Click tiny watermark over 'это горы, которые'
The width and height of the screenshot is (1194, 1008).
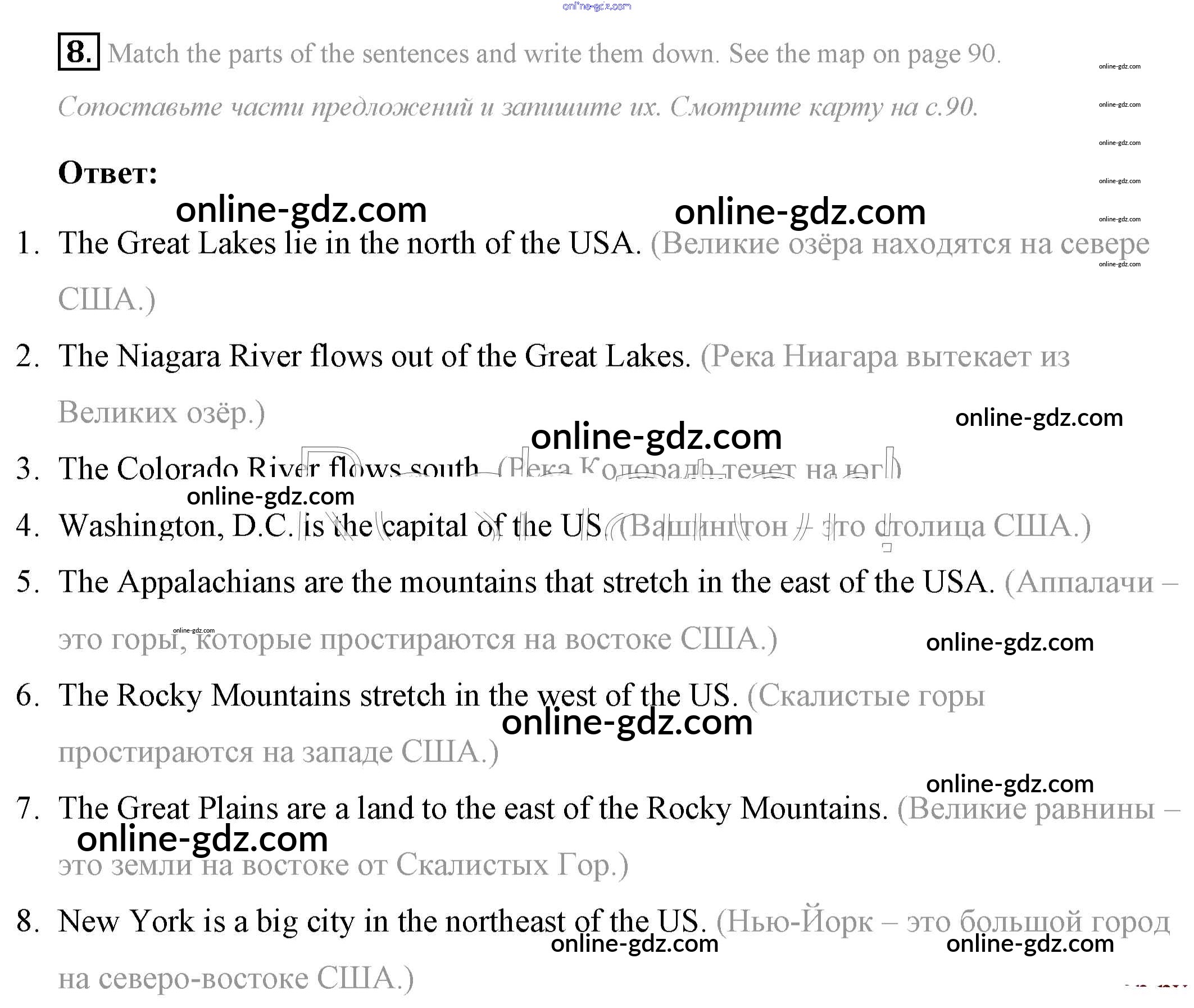[x=194, y=630]
